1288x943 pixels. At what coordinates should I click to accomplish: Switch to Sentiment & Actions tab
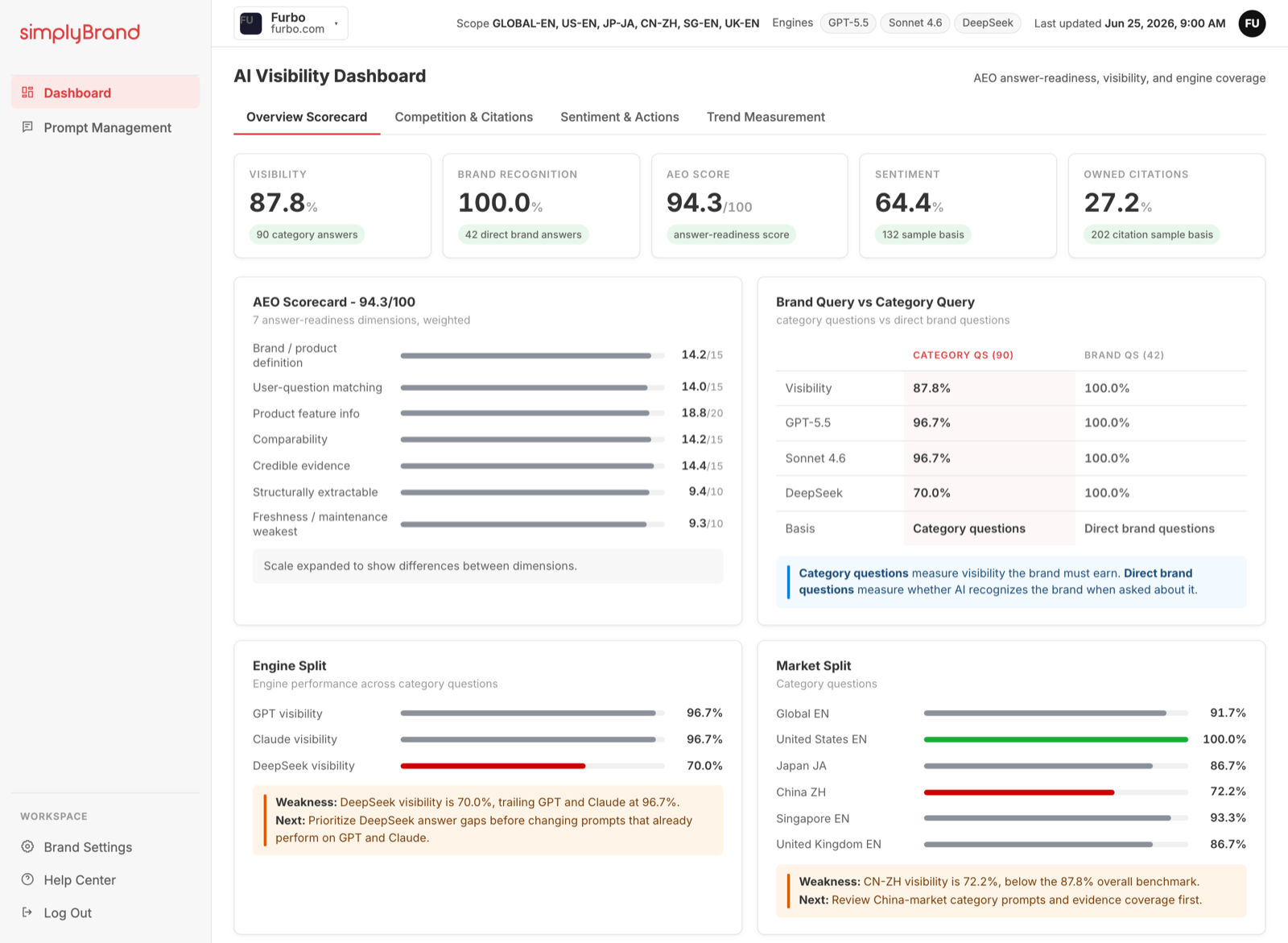620,117
